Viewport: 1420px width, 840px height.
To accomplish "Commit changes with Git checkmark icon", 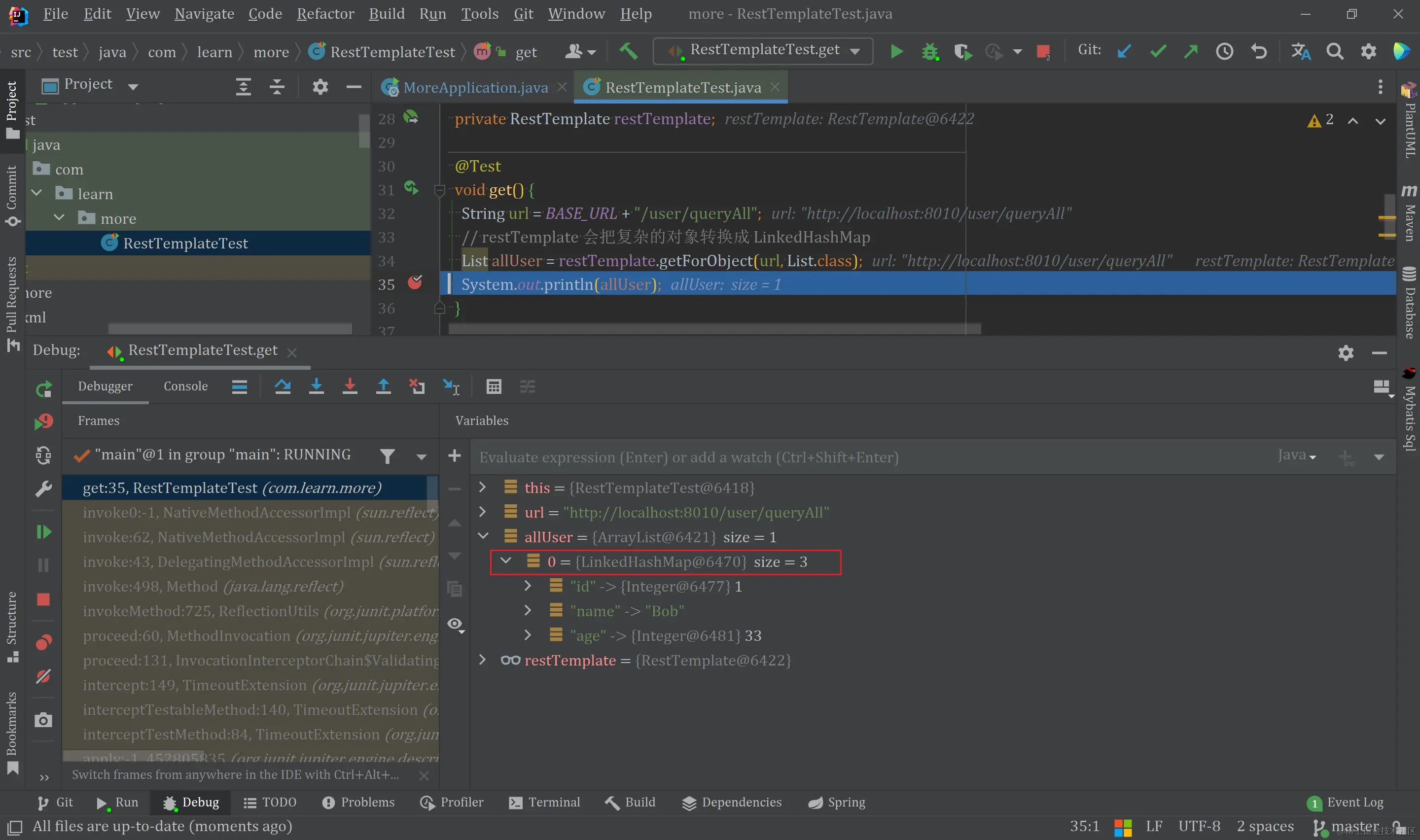I will tap(1158, 51).
